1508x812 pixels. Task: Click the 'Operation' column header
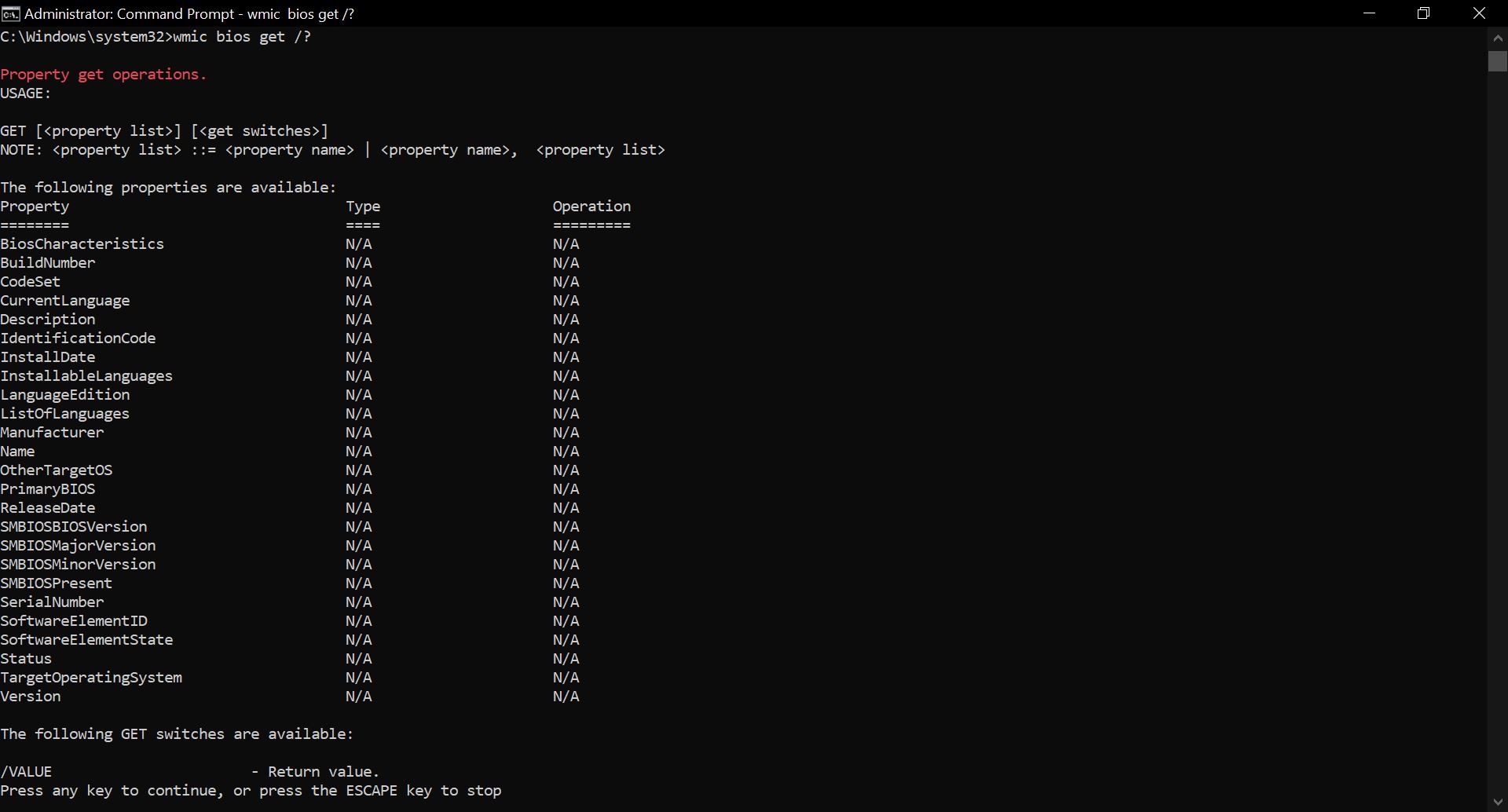591,207
